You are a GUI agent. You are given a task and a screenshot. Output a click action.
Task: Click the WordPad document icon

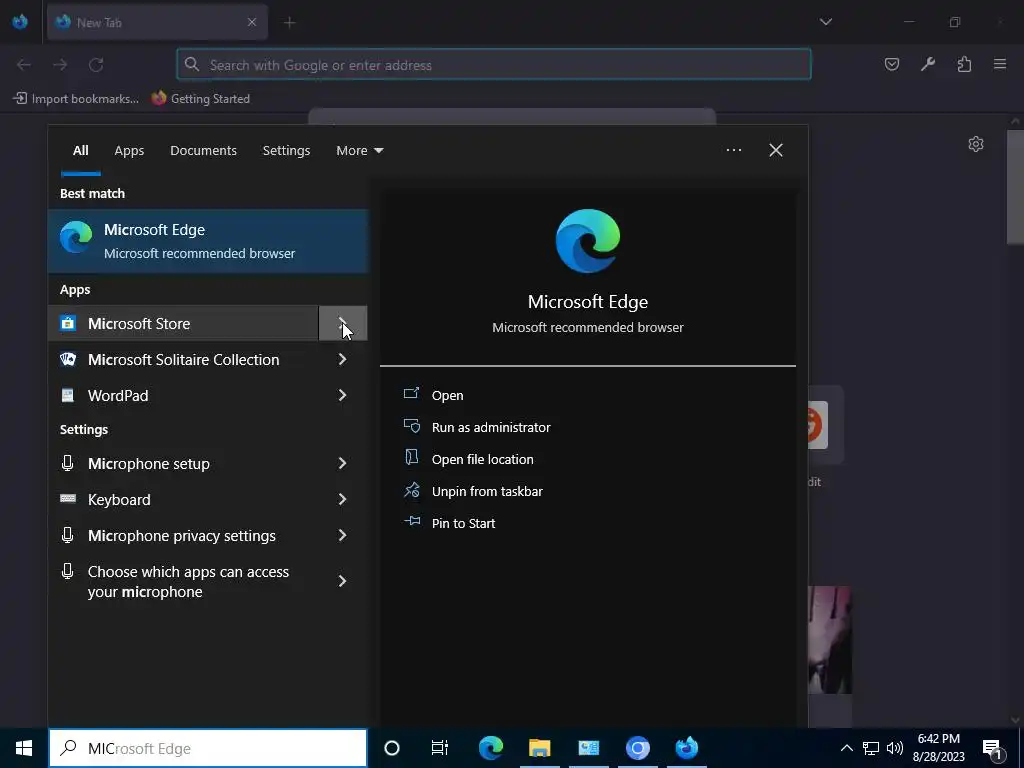(68, 395)
